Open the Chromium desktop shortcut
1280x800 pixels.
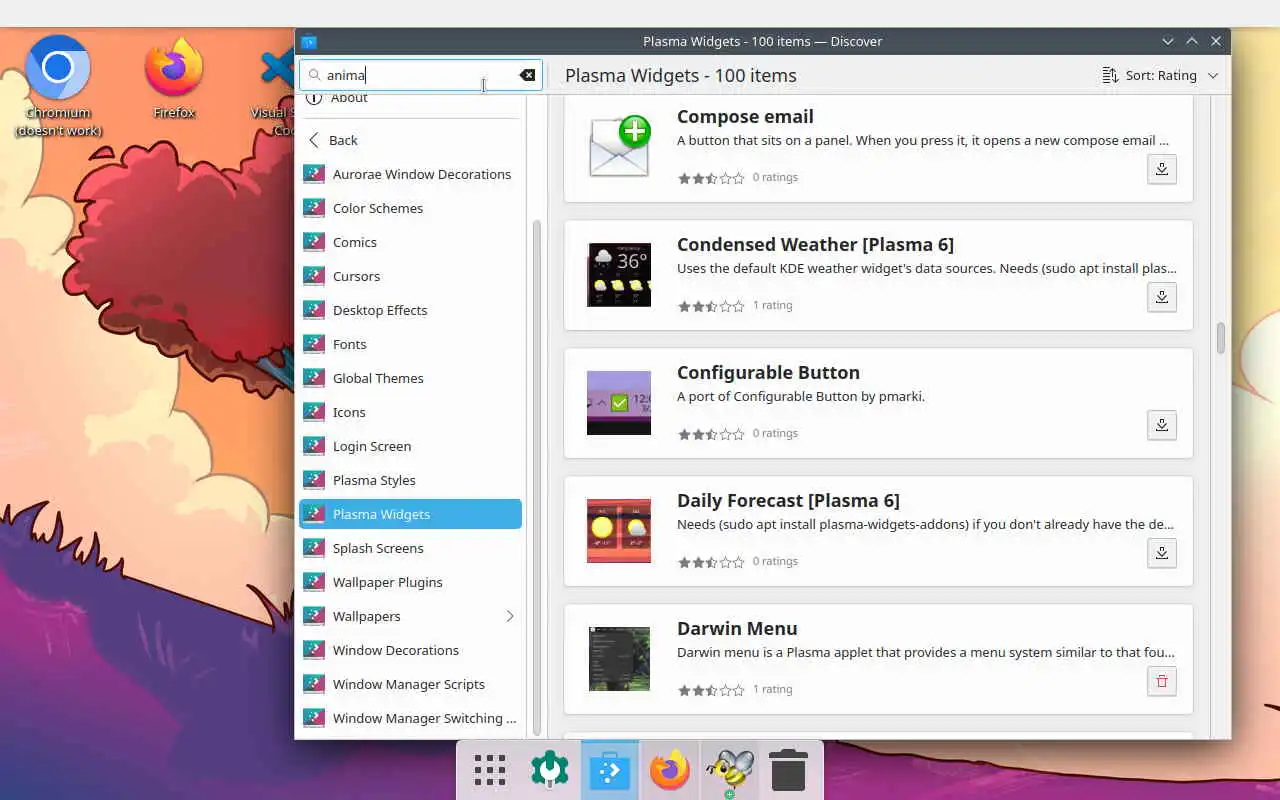[58, 85]
